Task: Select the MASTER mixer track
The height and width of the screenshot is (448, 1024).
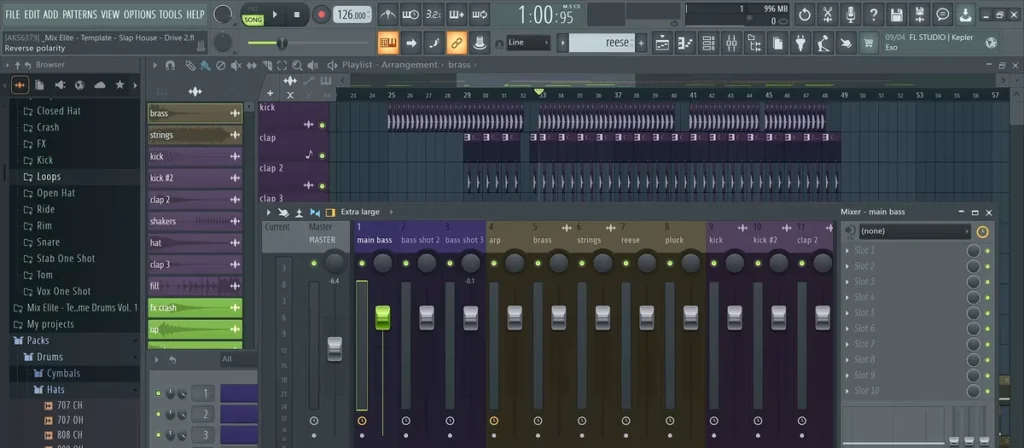Action: (322, 240)
